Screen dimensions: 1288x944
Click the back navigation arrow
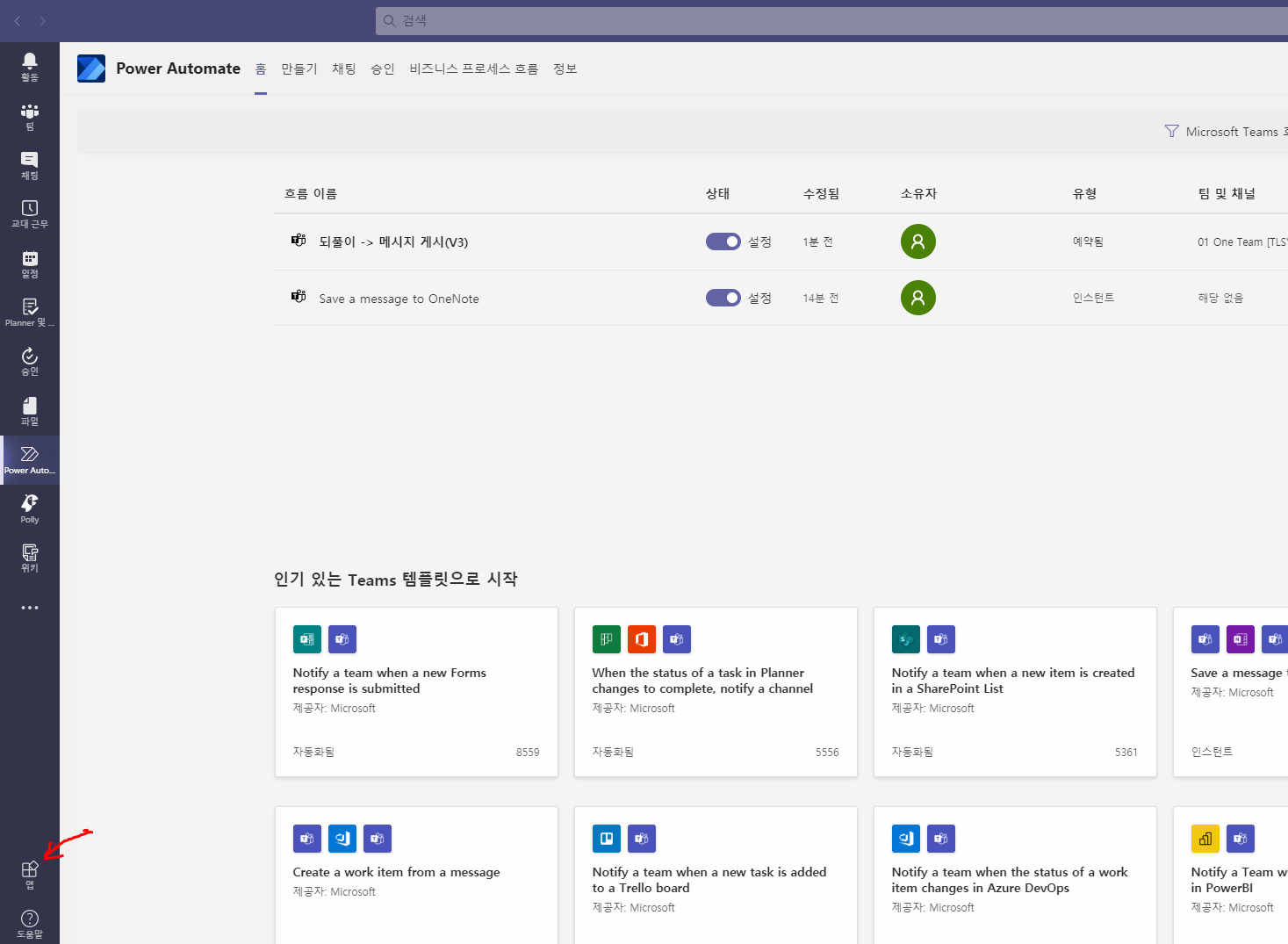18,21
